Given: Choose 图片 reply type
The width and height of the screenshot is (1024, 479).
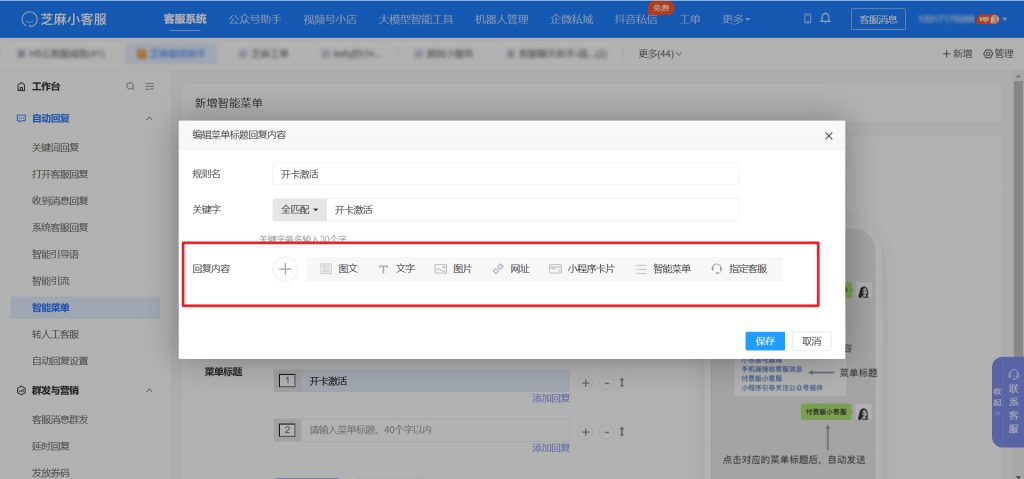Looking at the screenshot, I should point(453,269).
